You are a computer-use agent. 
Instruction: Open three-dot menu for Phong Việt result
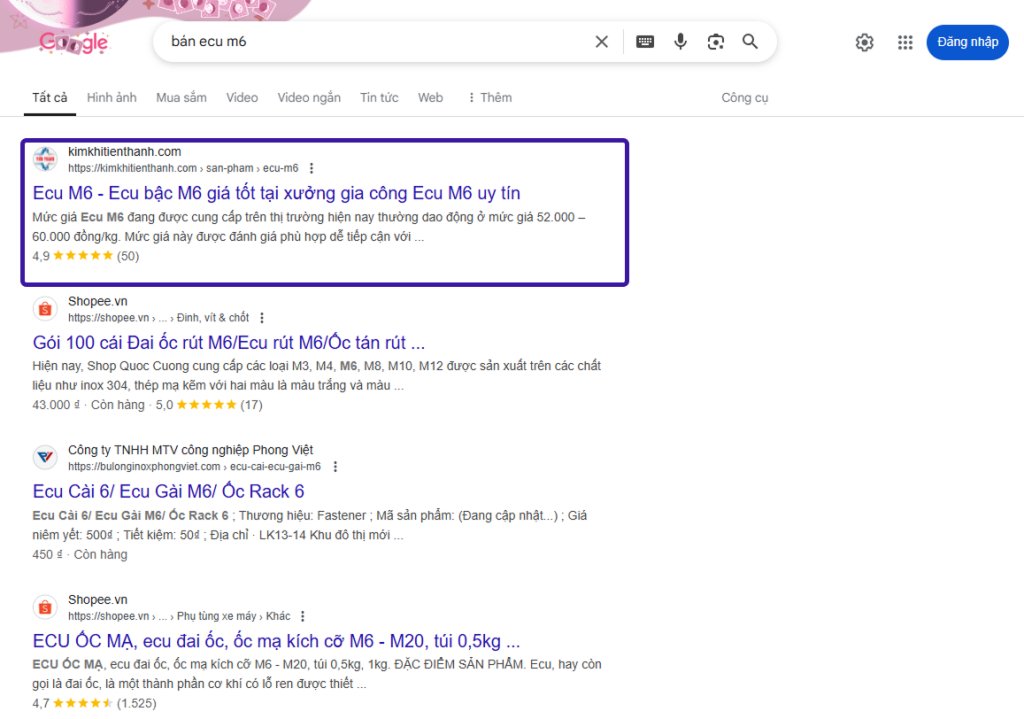[335, 467]
